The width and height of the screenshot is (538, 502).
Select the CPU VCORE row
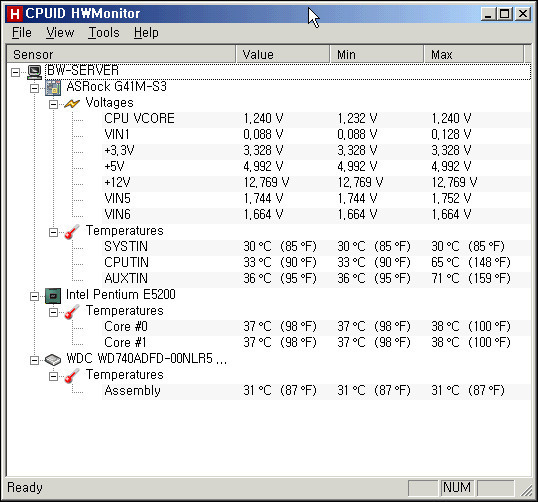(316, 119)
